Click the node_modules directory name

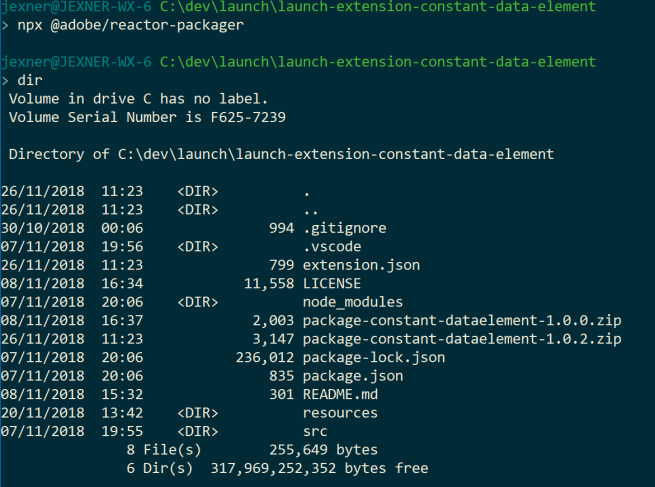[352, 302]
